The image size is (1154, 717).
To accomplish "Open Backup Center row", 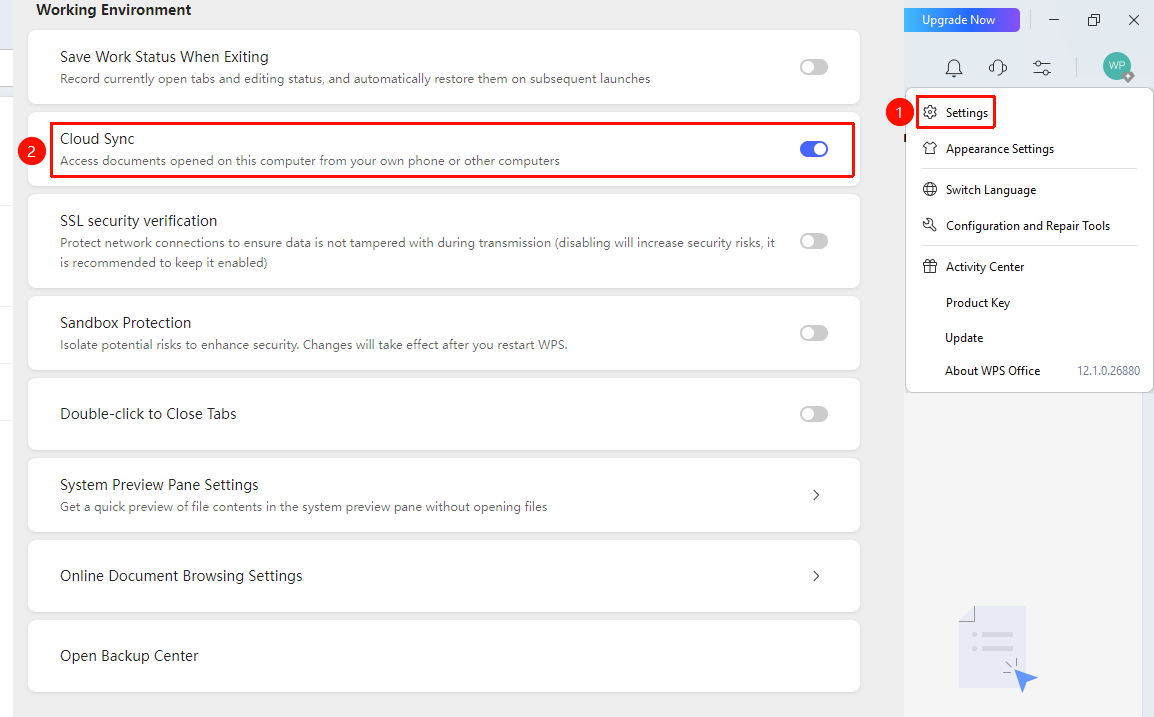I will tap(444, 656).
